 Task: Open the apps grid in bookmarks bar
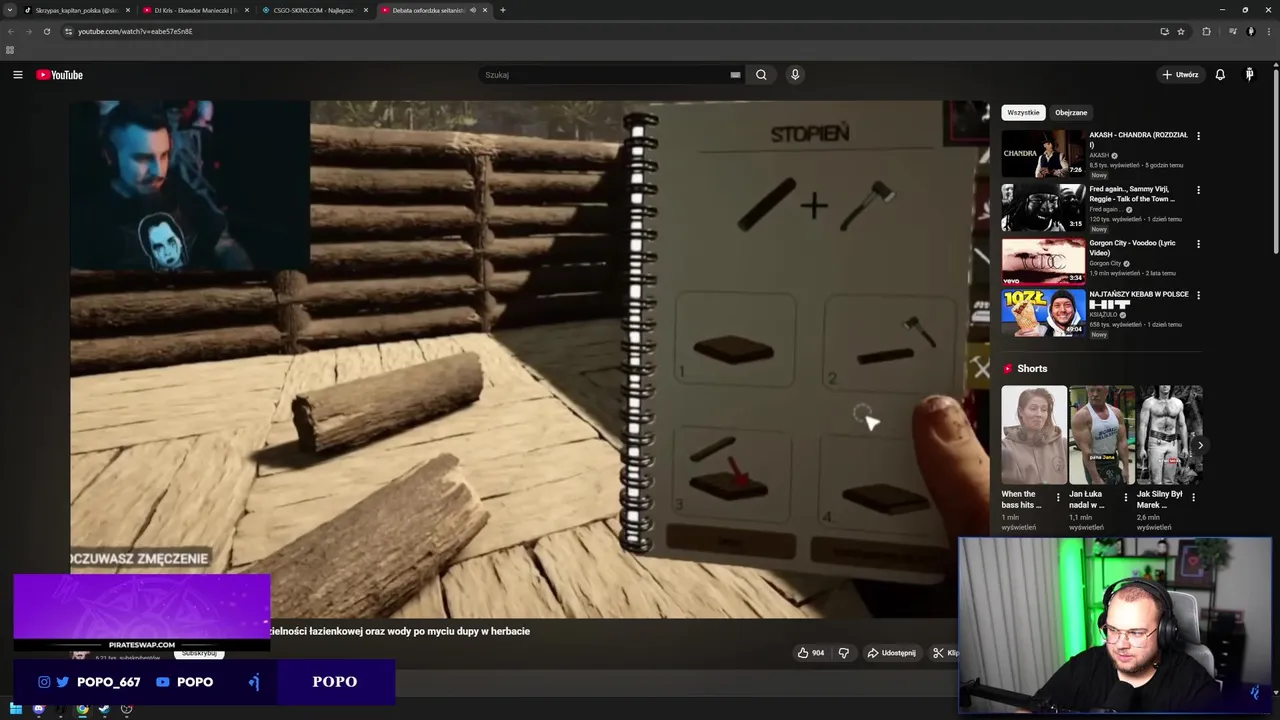10,49
